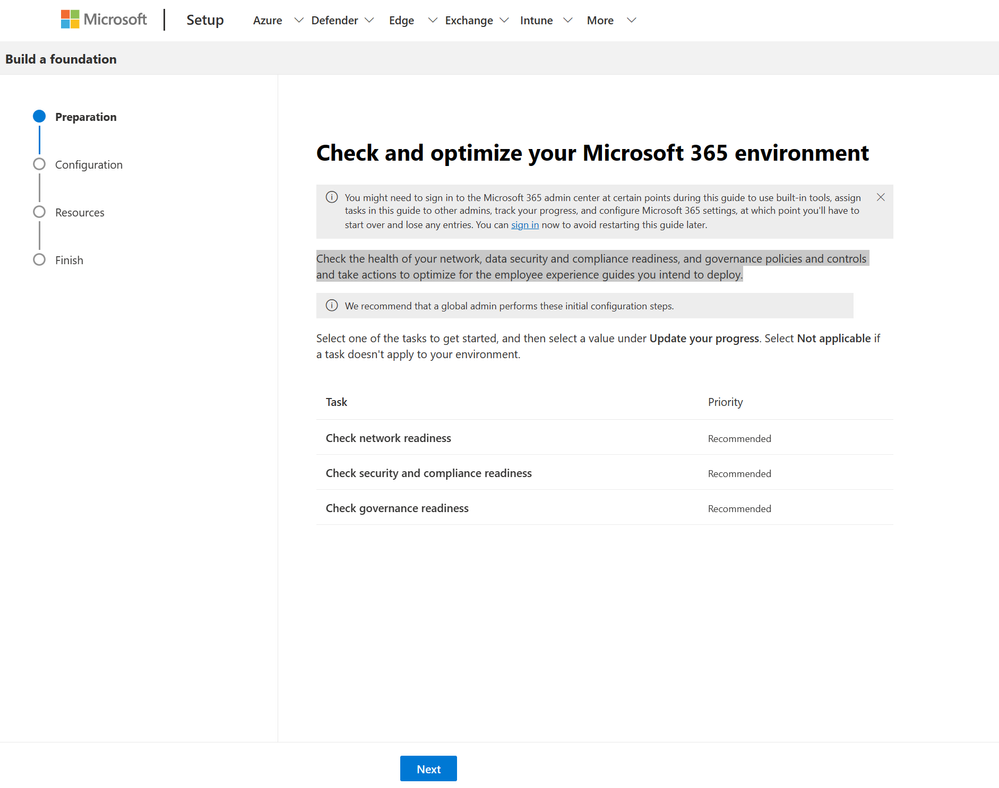Click the highlighted health check description paragraph
999x788 pixels.
point(593,266)
